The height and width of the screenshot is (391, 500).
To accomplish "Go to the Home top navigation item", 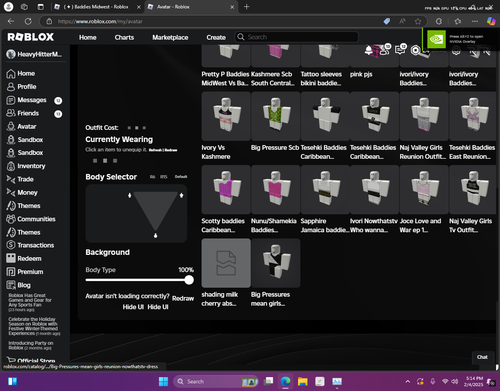I will coord(88,37).
